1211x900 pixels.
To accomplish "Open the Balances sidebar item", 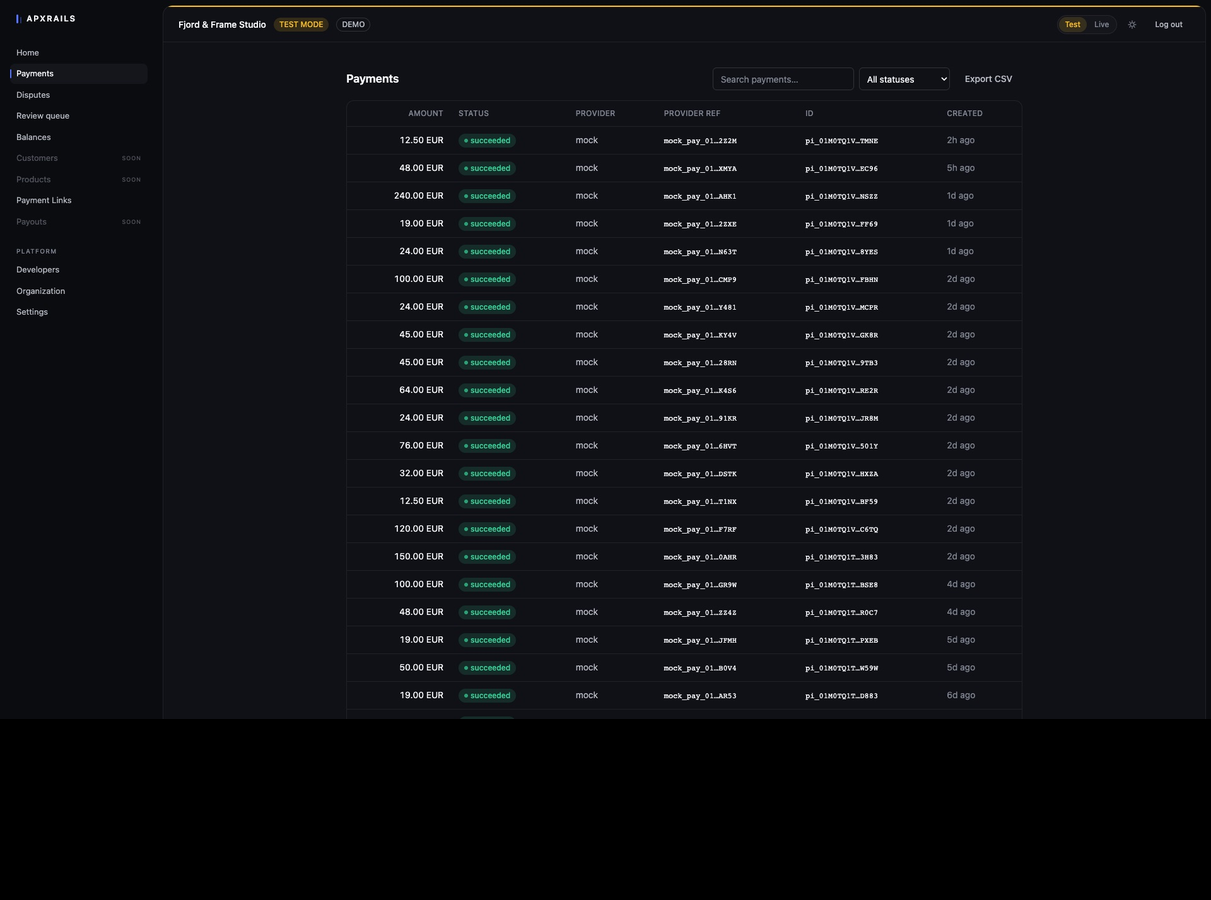I will click(x=33, y=137).
